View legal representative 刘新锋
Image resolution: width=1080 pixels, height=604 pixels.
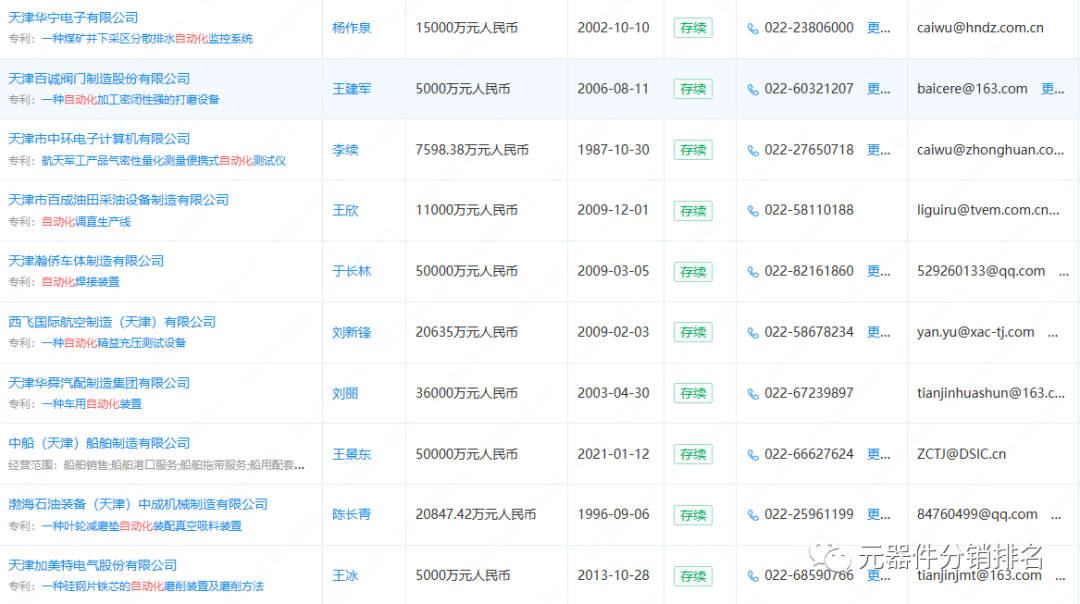pos(351,332)
